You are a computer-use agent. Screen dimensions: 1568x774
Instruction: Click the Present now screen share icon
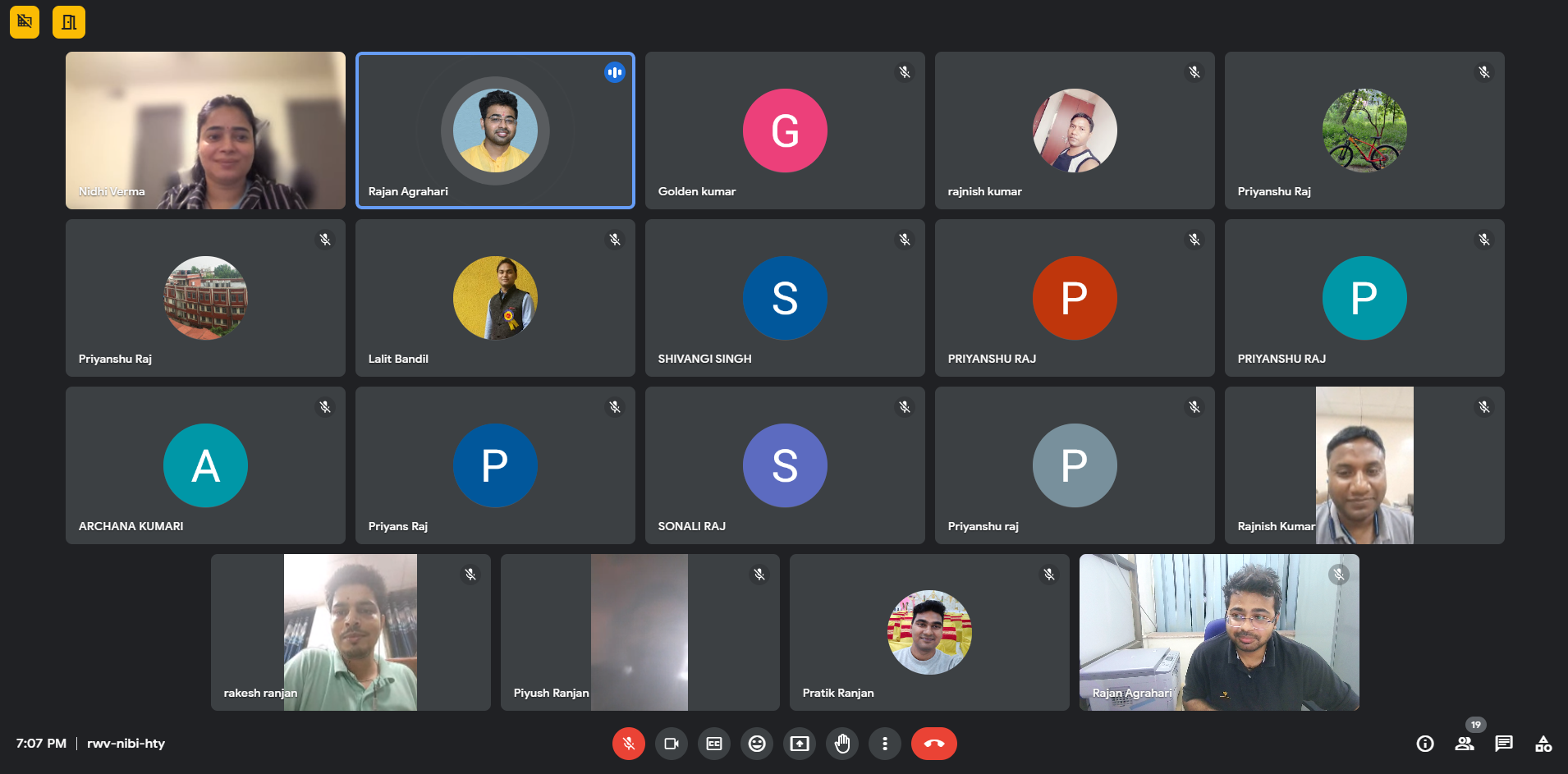coord(800,744)
